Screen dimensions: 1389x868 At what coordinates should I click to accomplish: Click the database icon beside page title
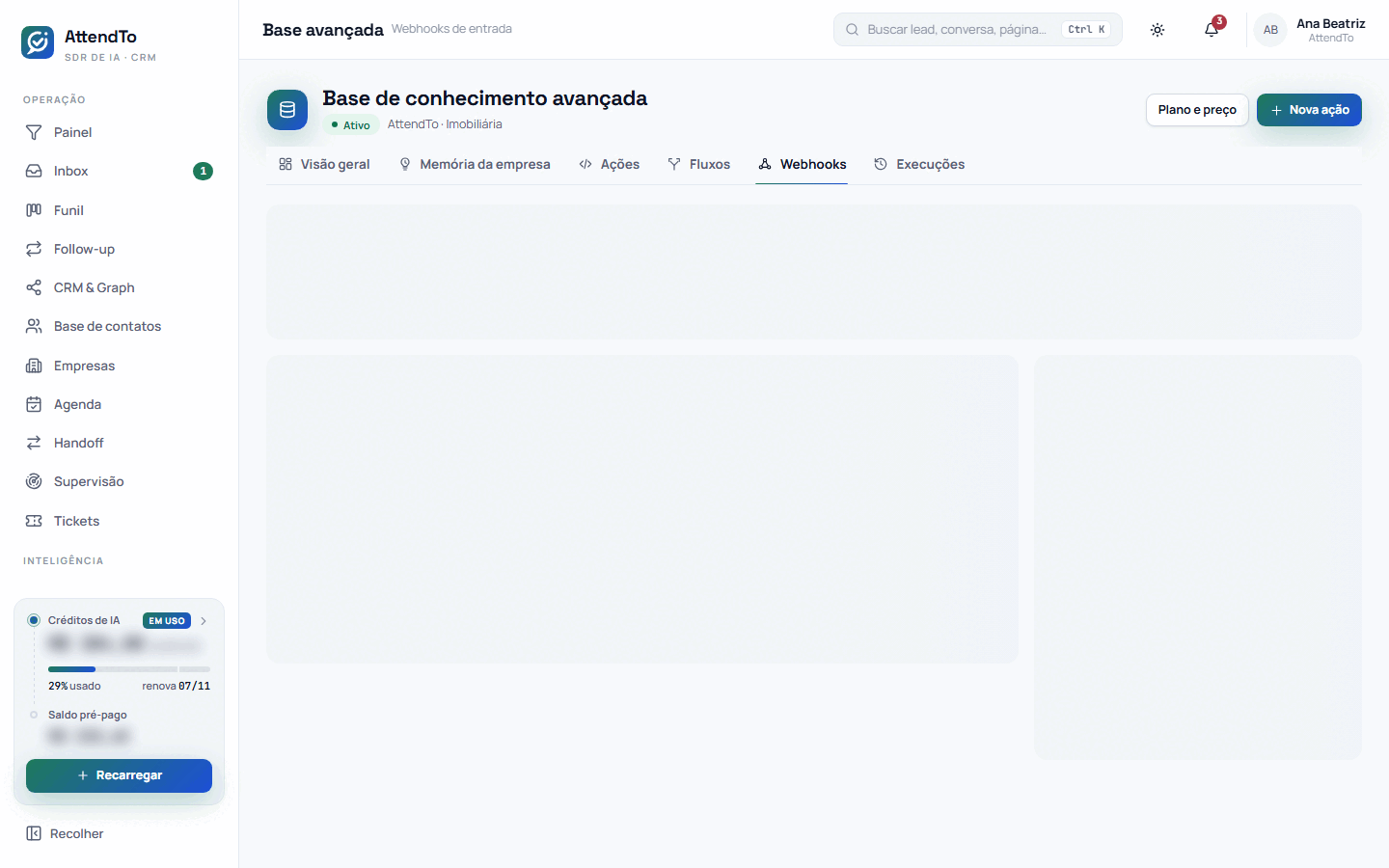(x=287, y=110)
